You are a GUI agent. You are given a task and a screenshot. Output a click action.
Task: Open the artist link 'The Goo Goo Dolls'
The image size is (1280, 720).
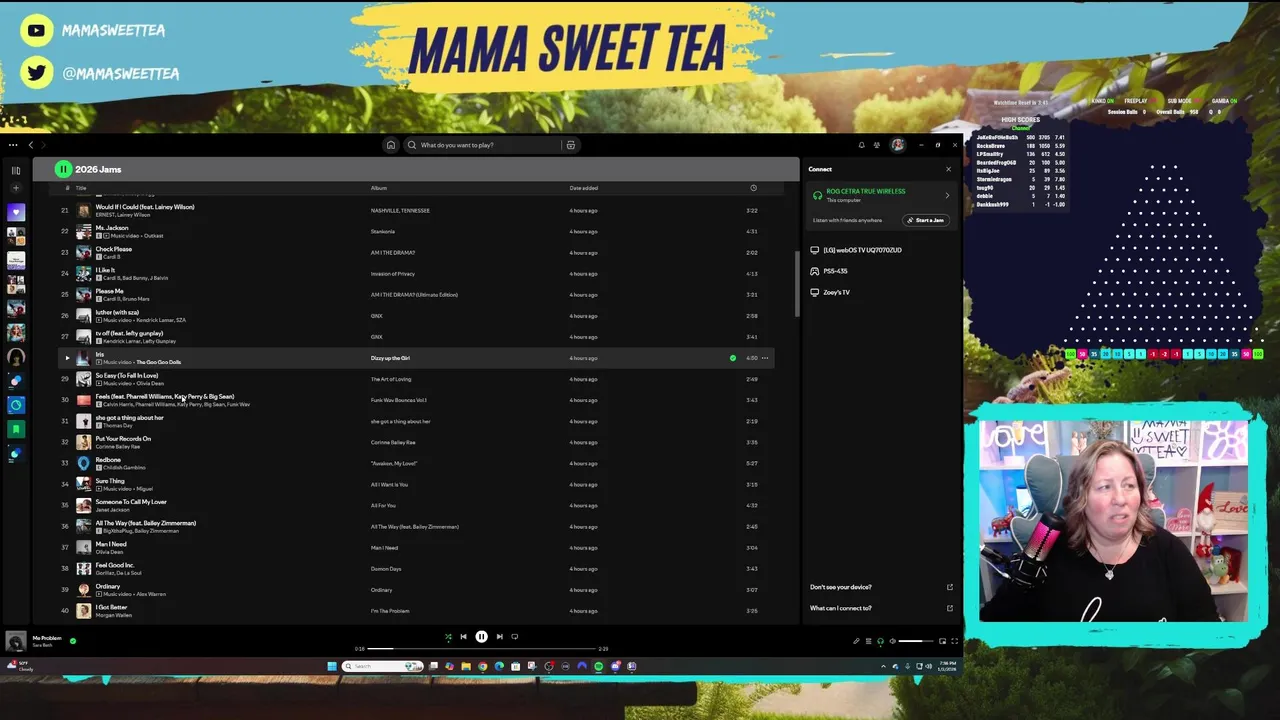click(x=159, y=362)
